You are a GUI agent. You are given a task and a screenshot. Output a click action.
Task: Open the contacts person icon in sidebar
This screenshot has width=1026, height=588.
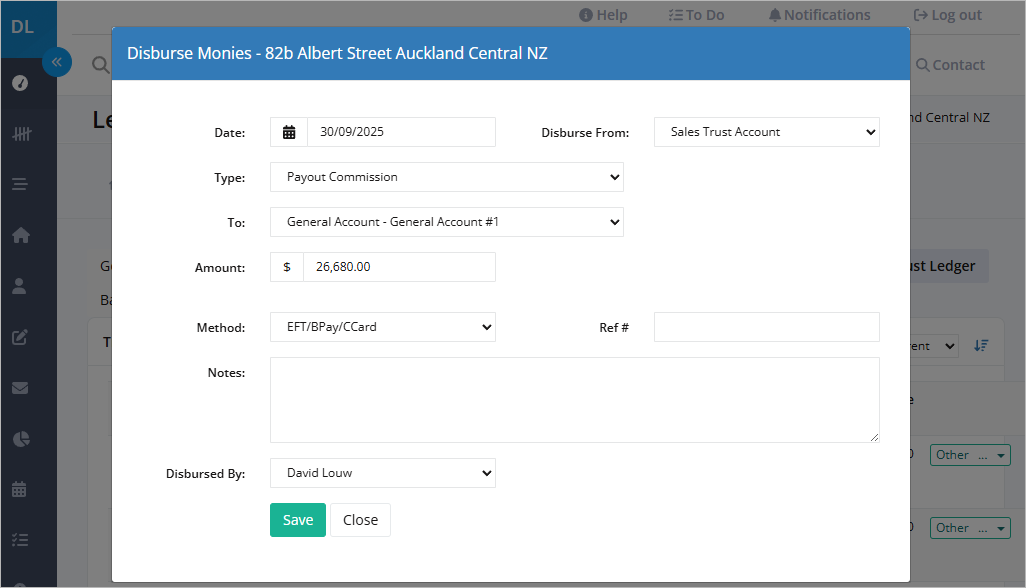(20, 286)
